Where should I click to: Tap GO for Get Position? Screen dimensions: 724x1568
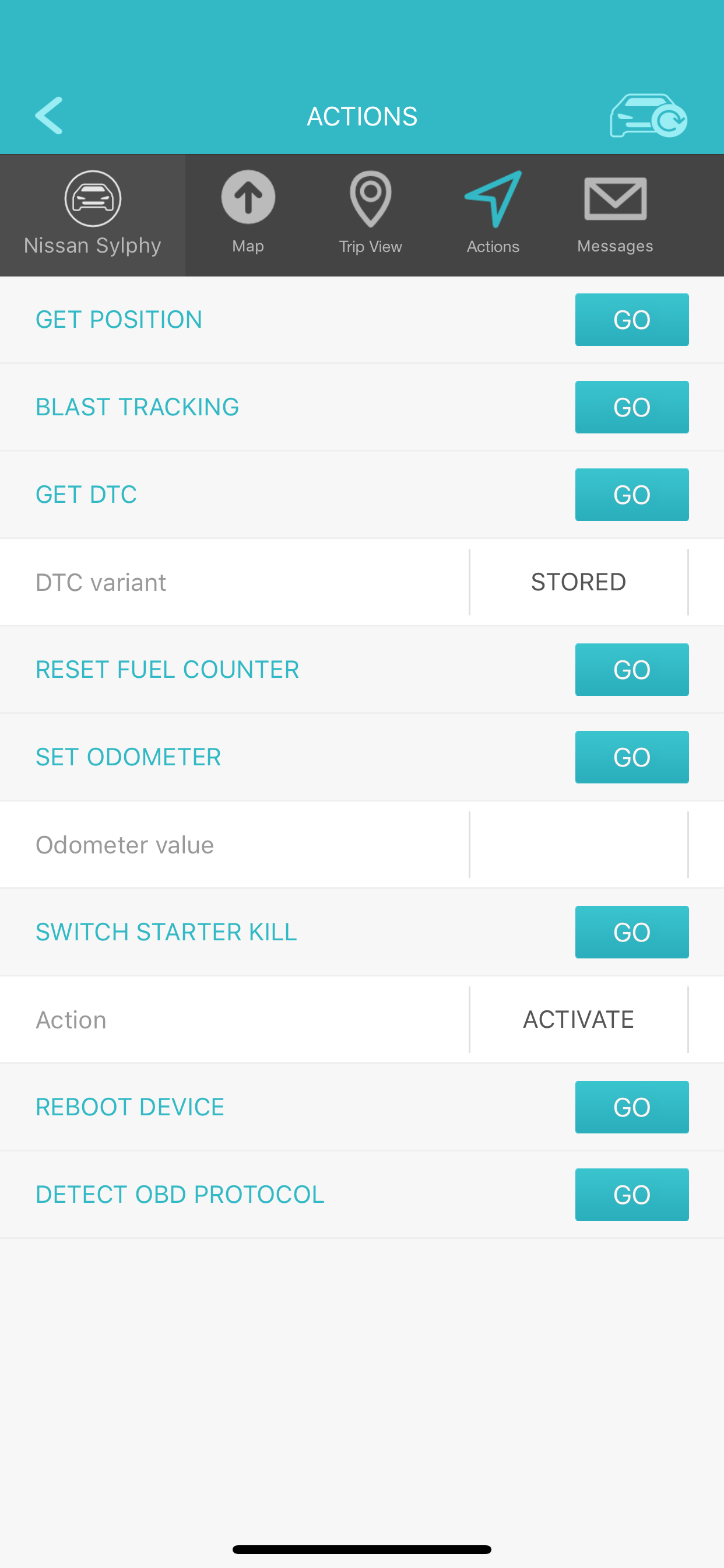click(631, 320)
